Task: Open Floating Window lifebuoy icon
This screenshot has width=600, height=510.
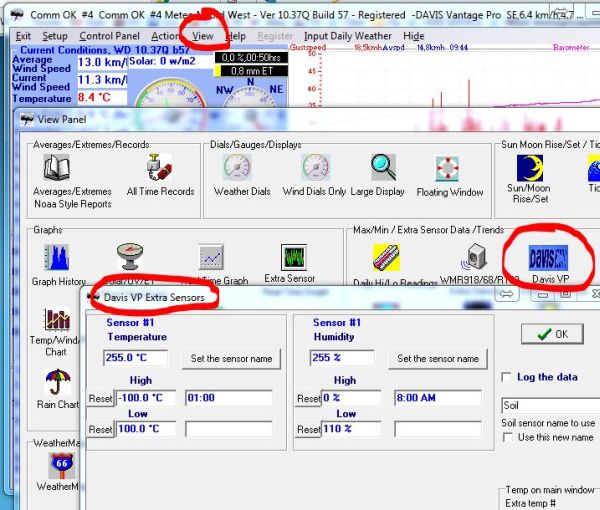Action: pyautogui.click(x=447, y=169)
